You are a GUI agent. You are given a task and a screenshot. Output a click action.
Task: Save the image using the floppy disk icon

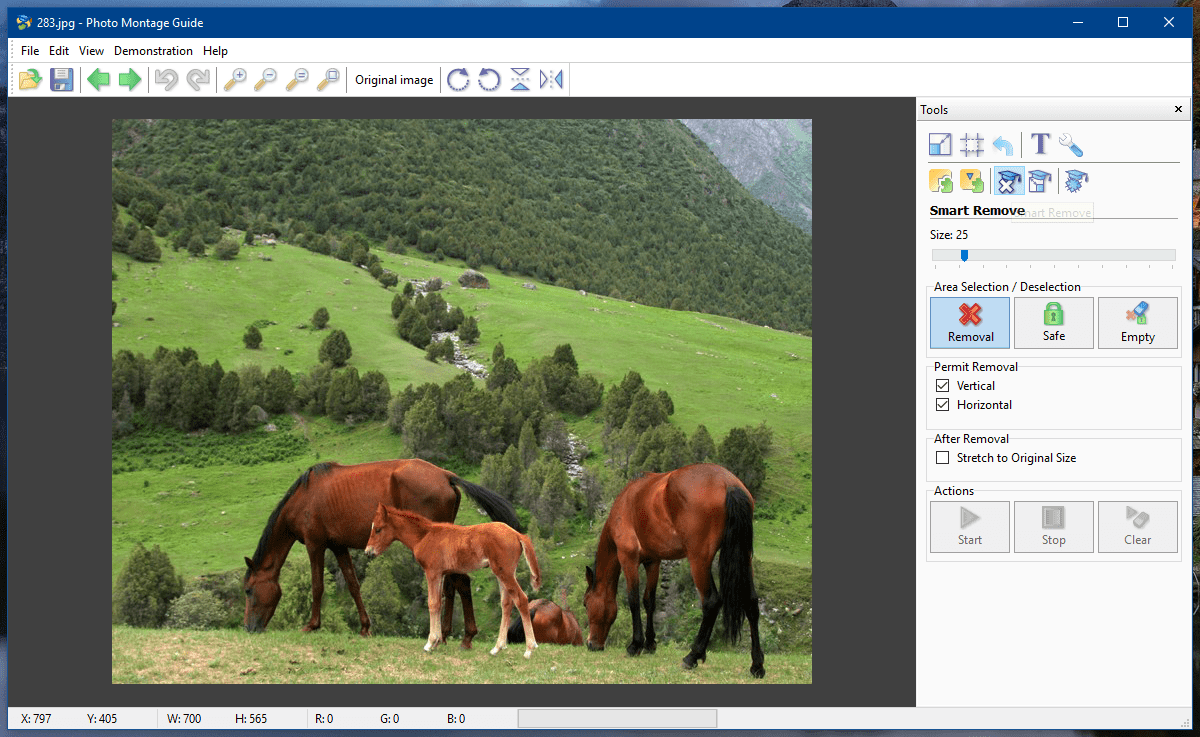pyautogui.click(x=62, y=80)
